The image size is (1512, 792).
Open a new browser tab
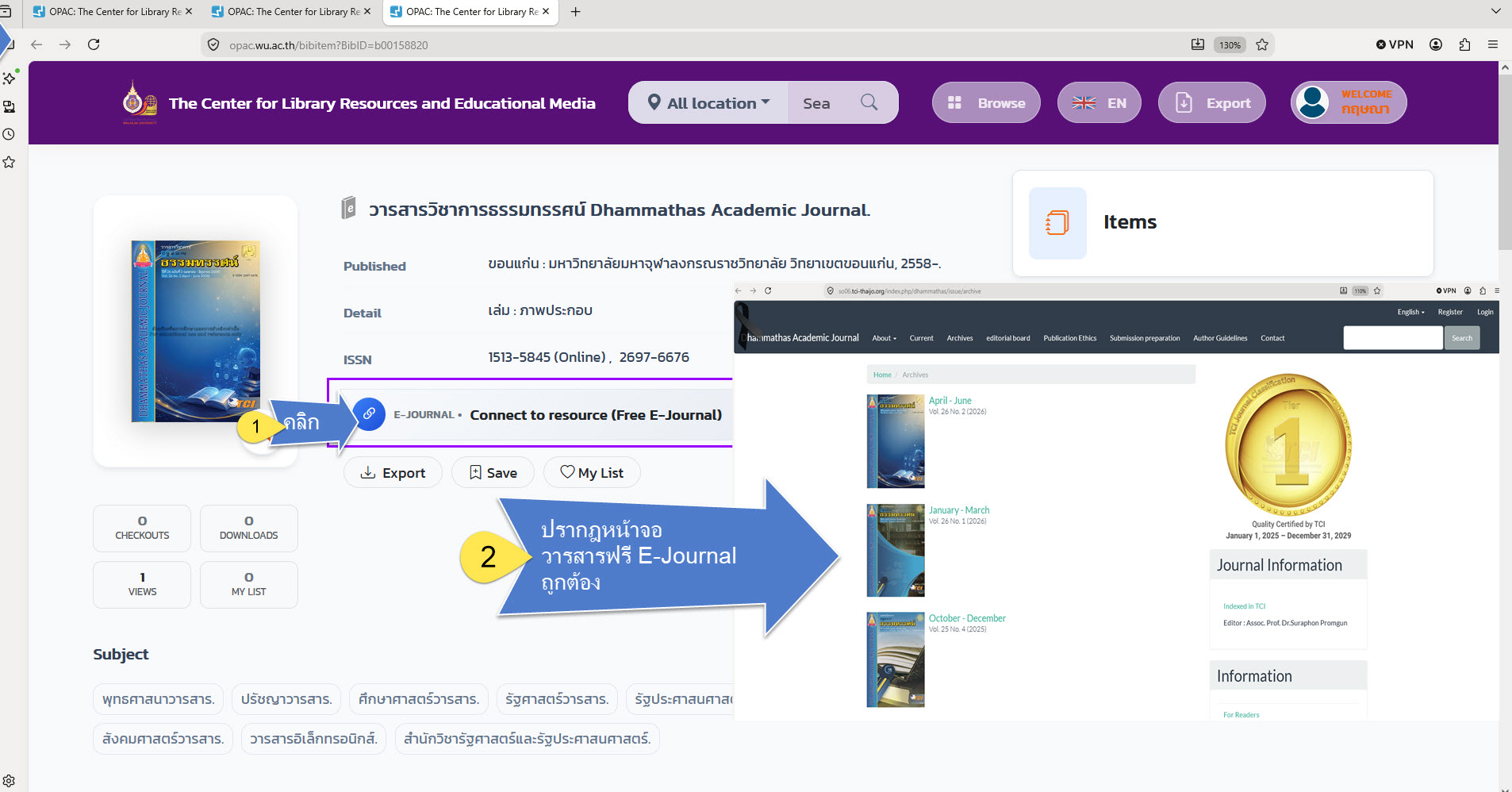click(x=576, y=12)
